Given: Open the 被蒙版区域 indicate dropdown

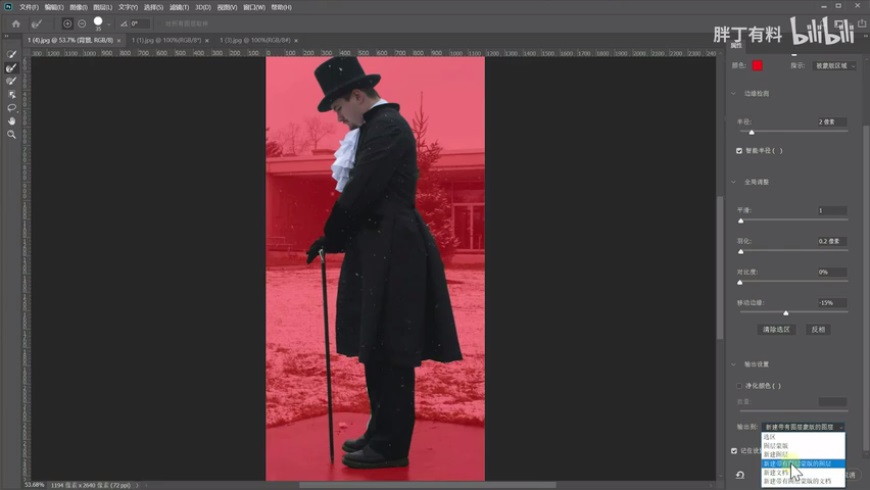Looking at the screenshot, I should point(837,66).
